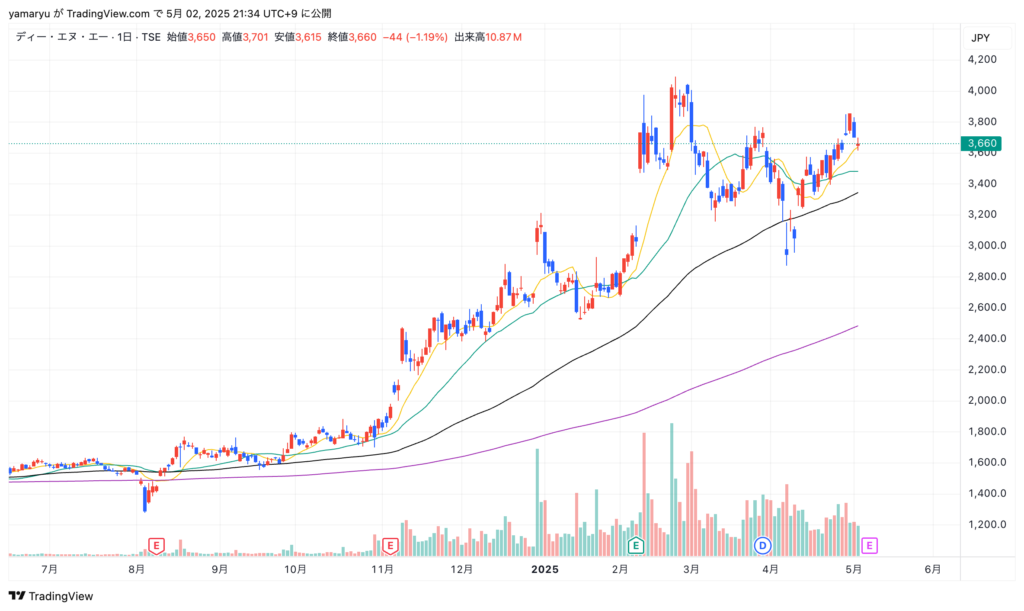
Task: Click the 10月 time axis label
Action: (x=295, y=569)
